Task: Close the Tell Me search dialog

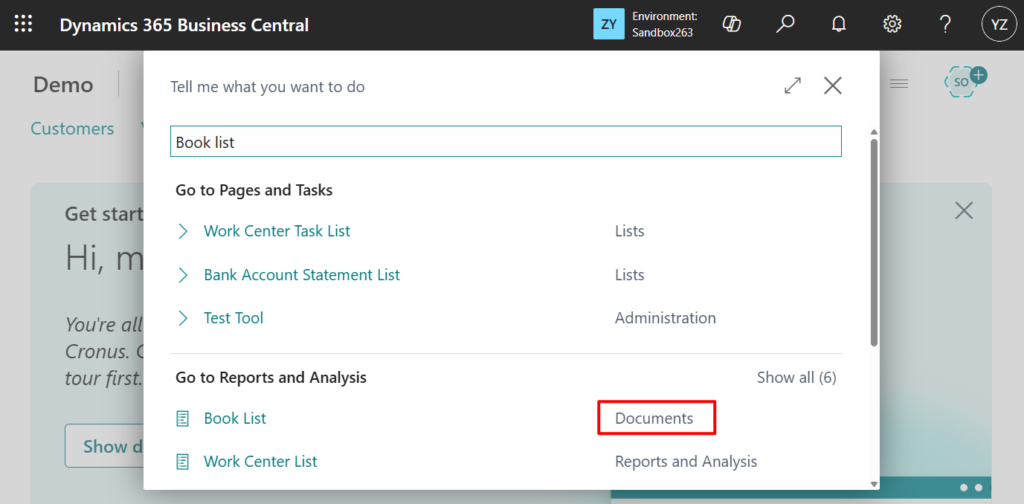Action: 832,86
